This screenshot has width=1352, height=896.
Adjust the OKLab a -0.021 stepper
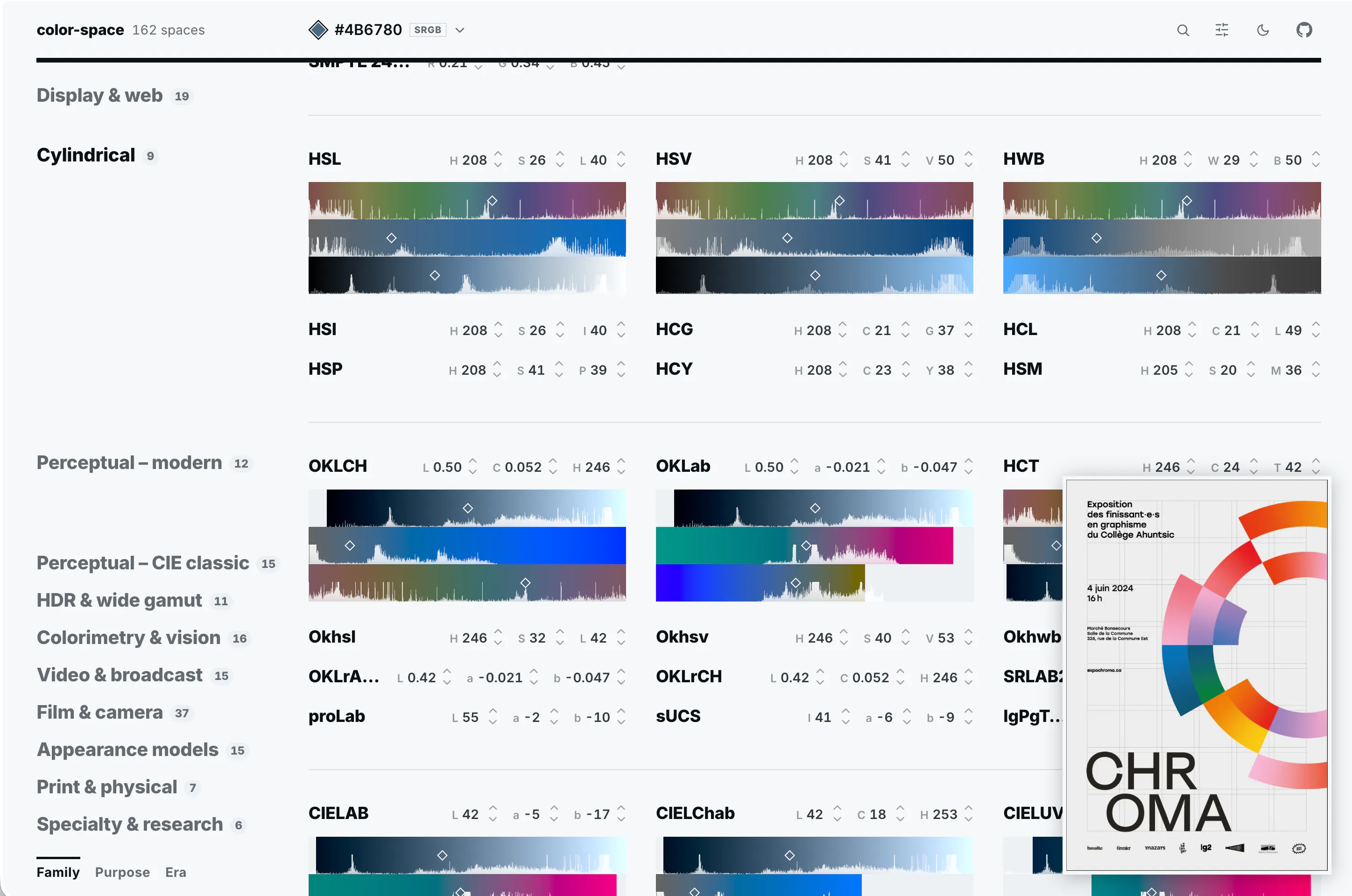coord(881,468)
